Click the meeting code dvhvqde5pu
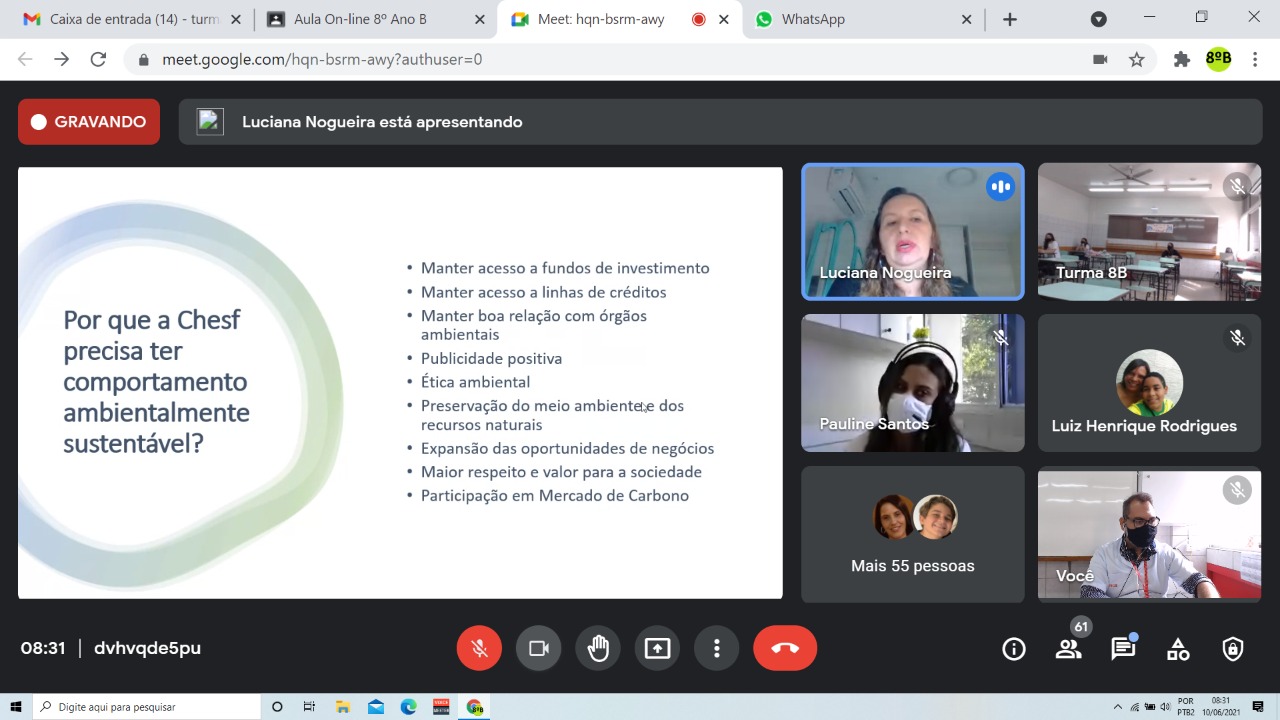 tap(147, 648)
